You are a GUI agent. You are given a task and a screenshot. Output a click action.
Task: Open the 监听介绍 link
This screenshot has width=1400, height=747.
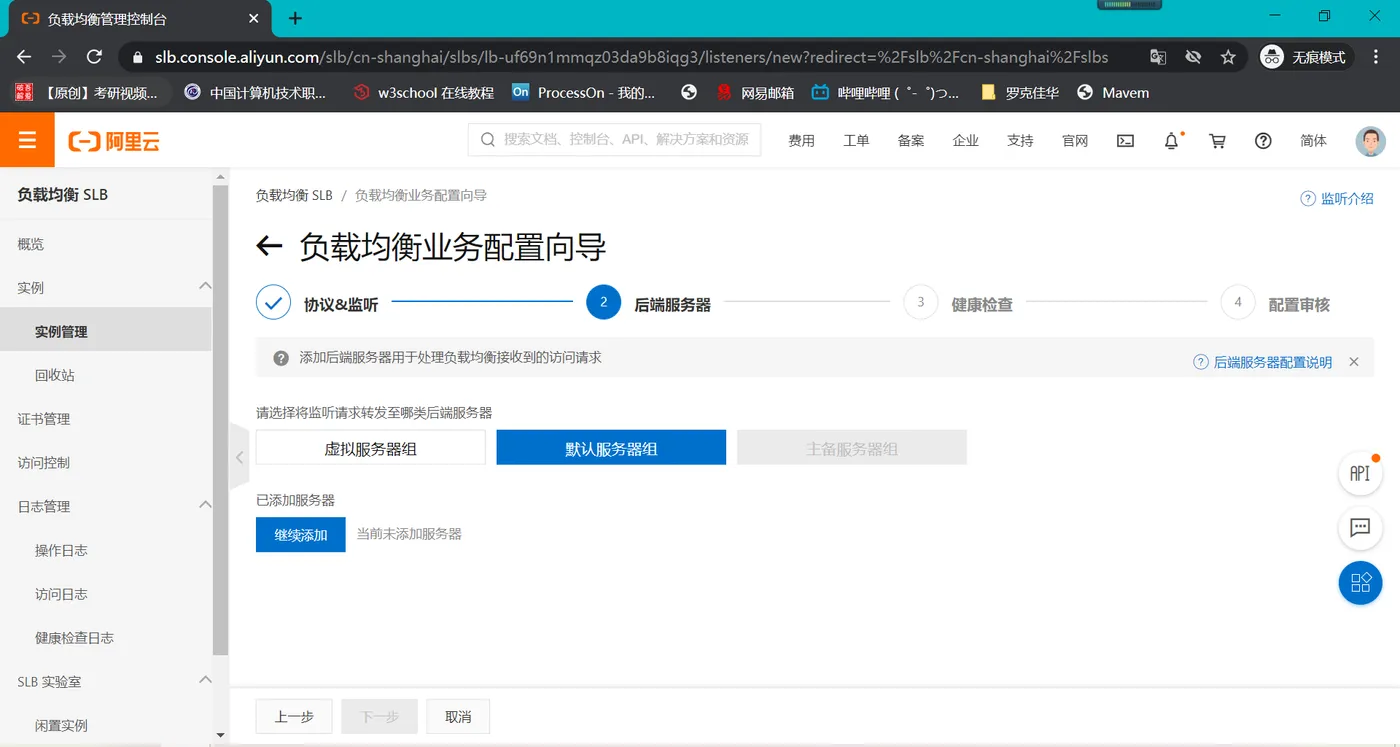[x=1337, y=198]
